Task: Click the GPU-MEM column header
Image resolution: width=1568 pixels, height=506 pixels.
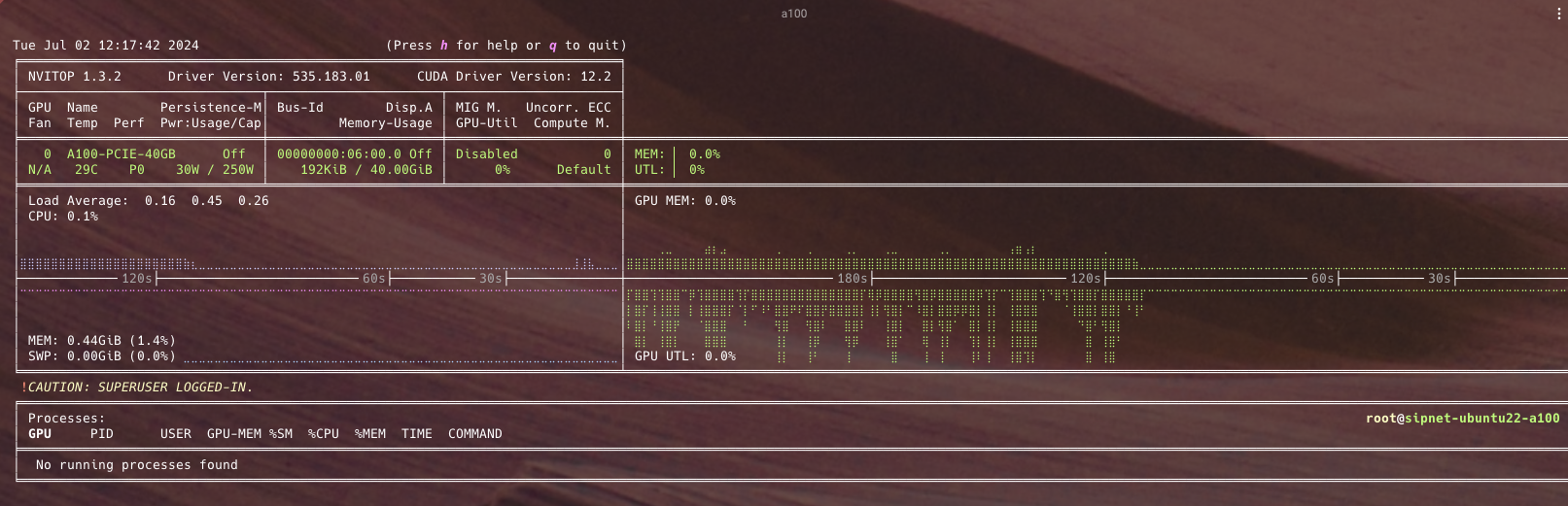Action: point(233,434)
